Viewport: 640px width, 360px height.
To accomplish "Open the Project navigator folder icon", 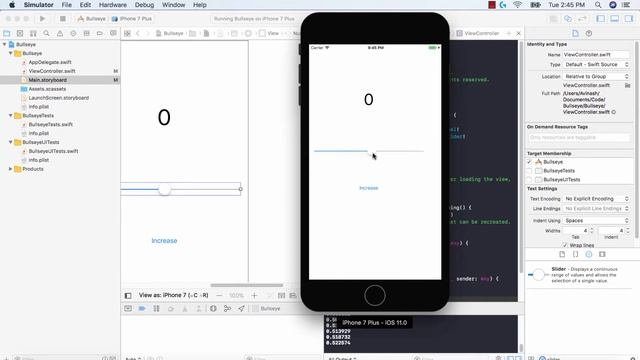I will [7, 33].
